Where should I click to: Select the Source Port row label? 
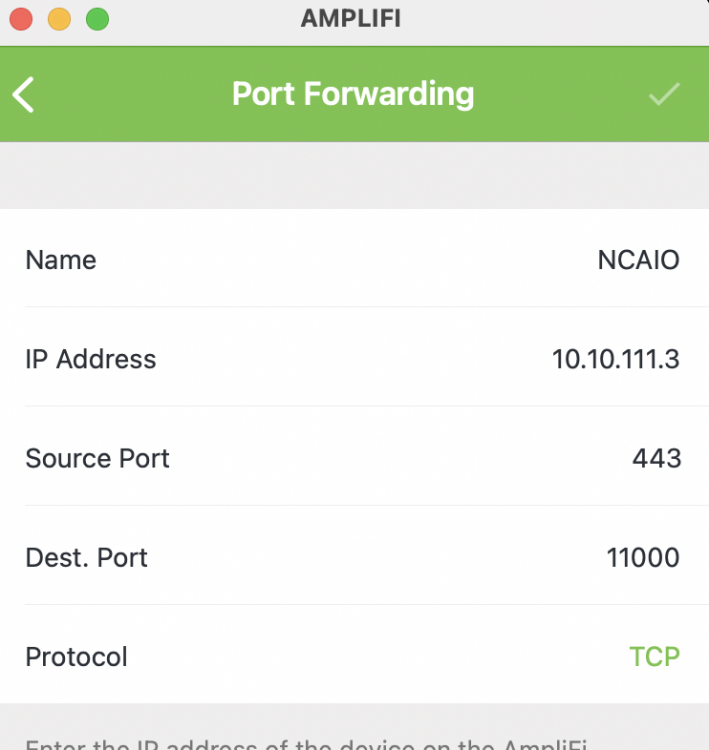(97, 458)
